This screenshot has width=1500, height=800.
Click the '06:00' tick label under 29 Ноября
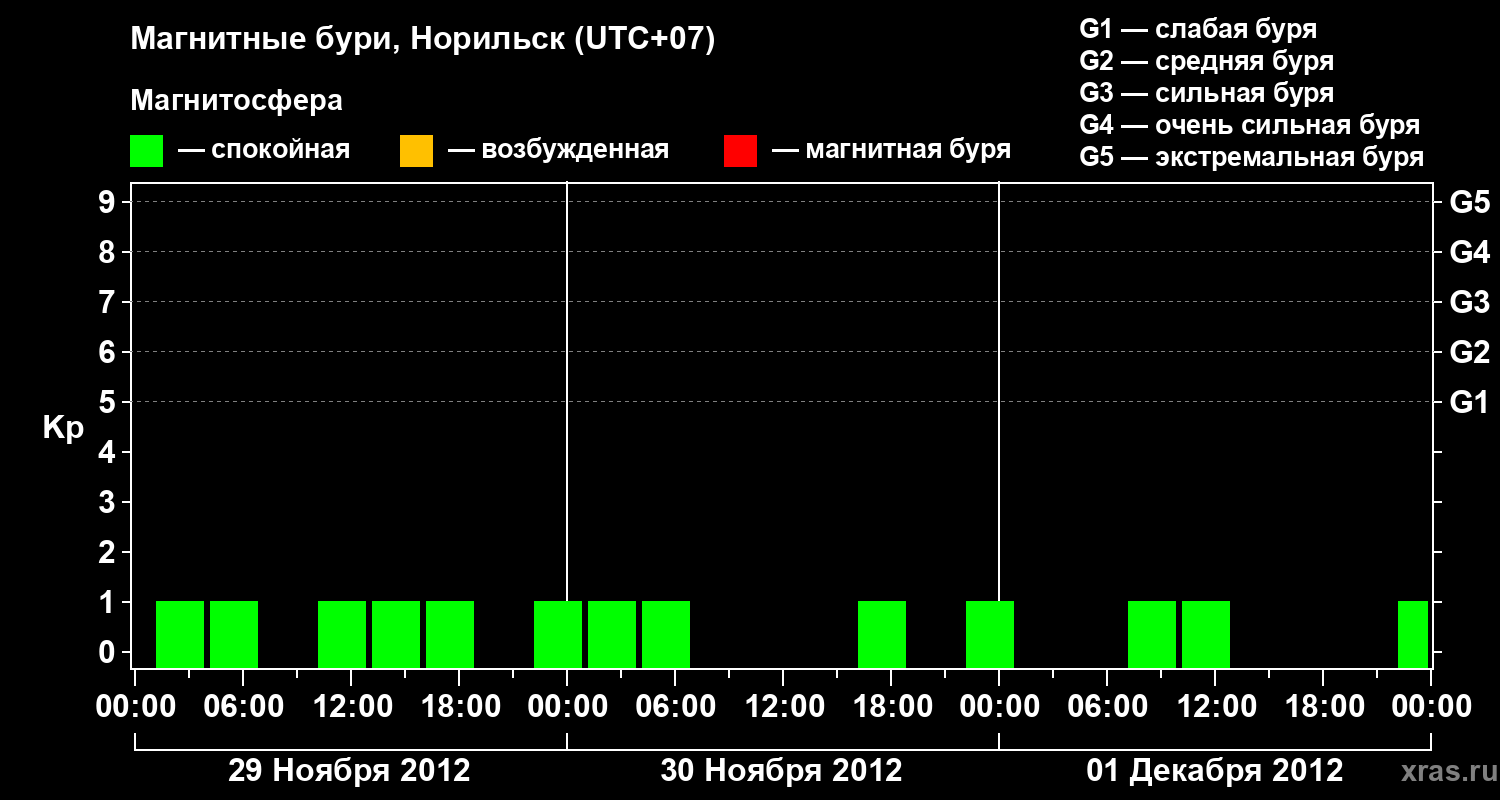tap(242, 707)
